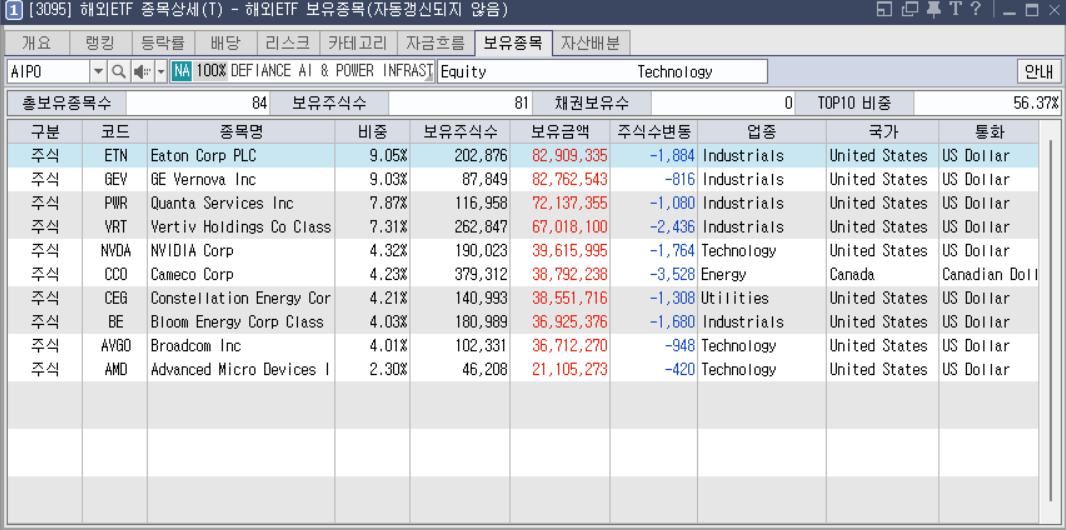This screenshot has height=530, width=1066.
Task: Click the 안내 button
Action: tap(1038, 71)
